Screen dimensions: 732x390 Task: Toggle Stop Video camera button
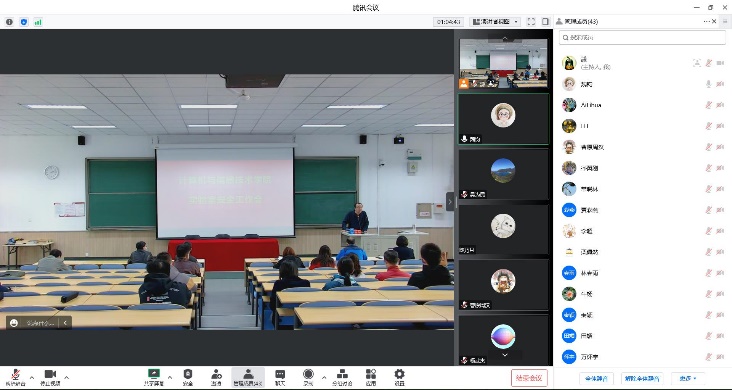(50, 376)
